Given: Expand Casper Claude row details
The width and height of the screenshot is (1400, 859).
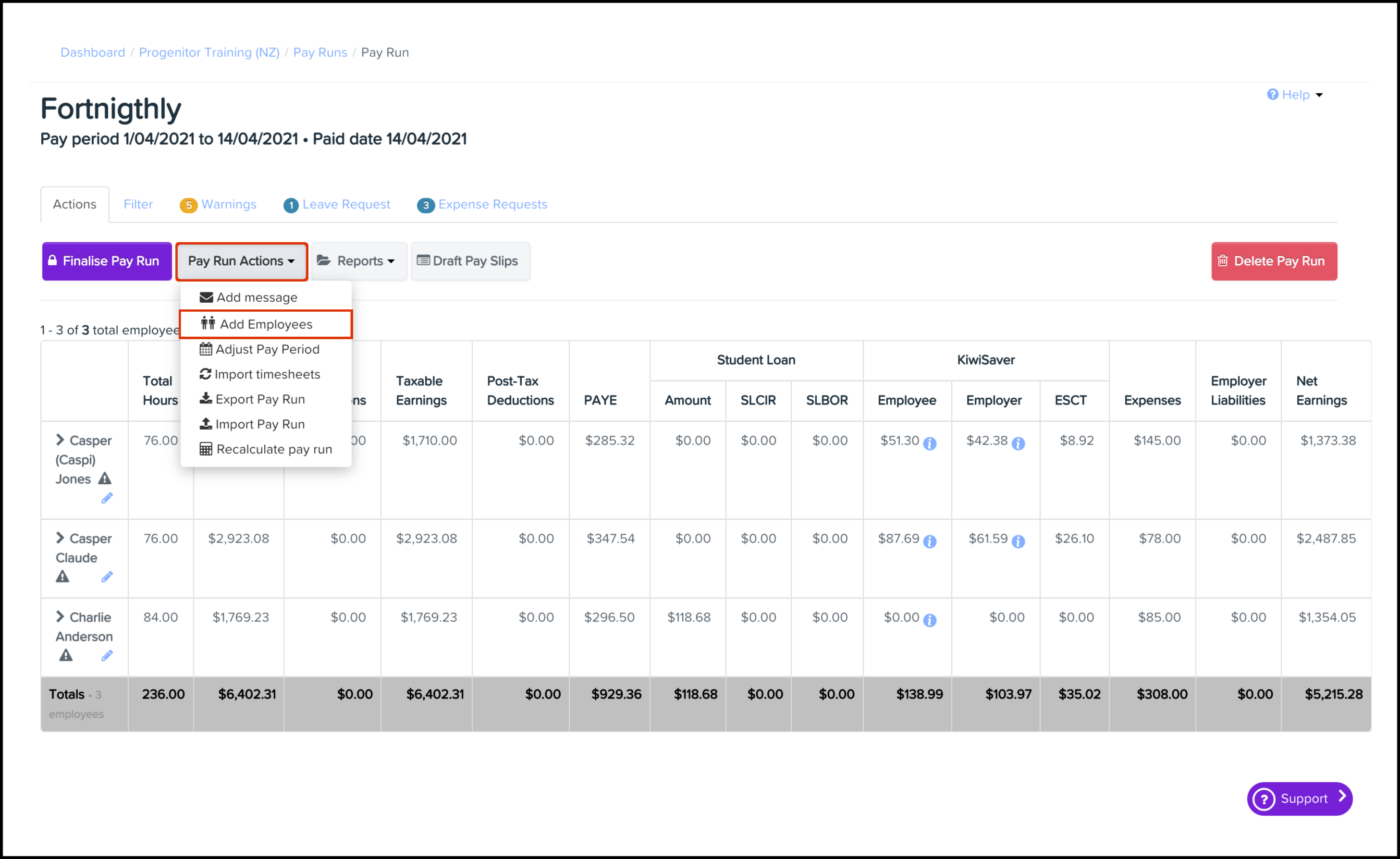Looking at the screenshot, I should [x=60, y=538].
